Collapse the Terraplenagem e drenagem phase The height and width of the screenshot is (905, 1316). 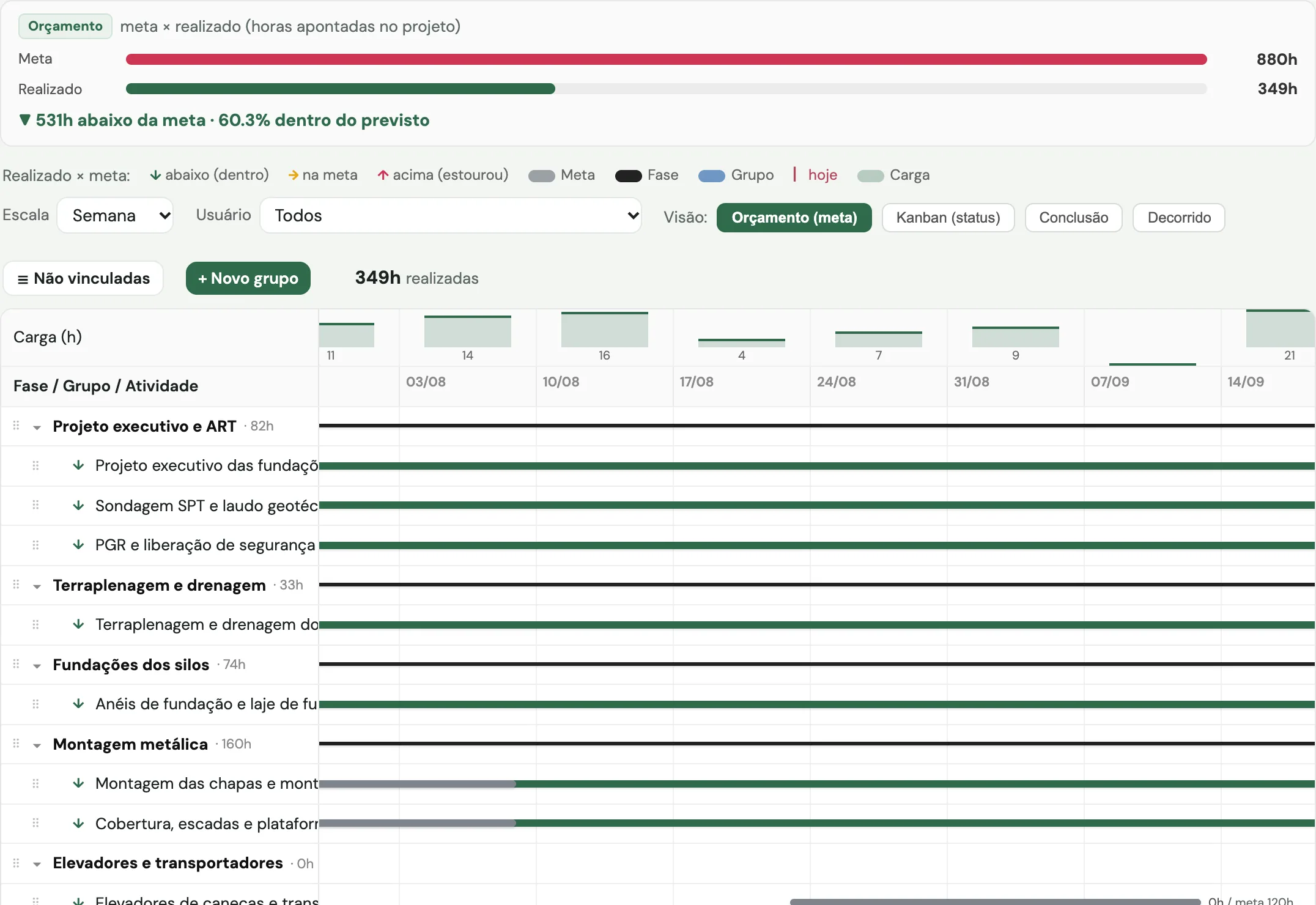pyautogui.click(x=37, y=586)
